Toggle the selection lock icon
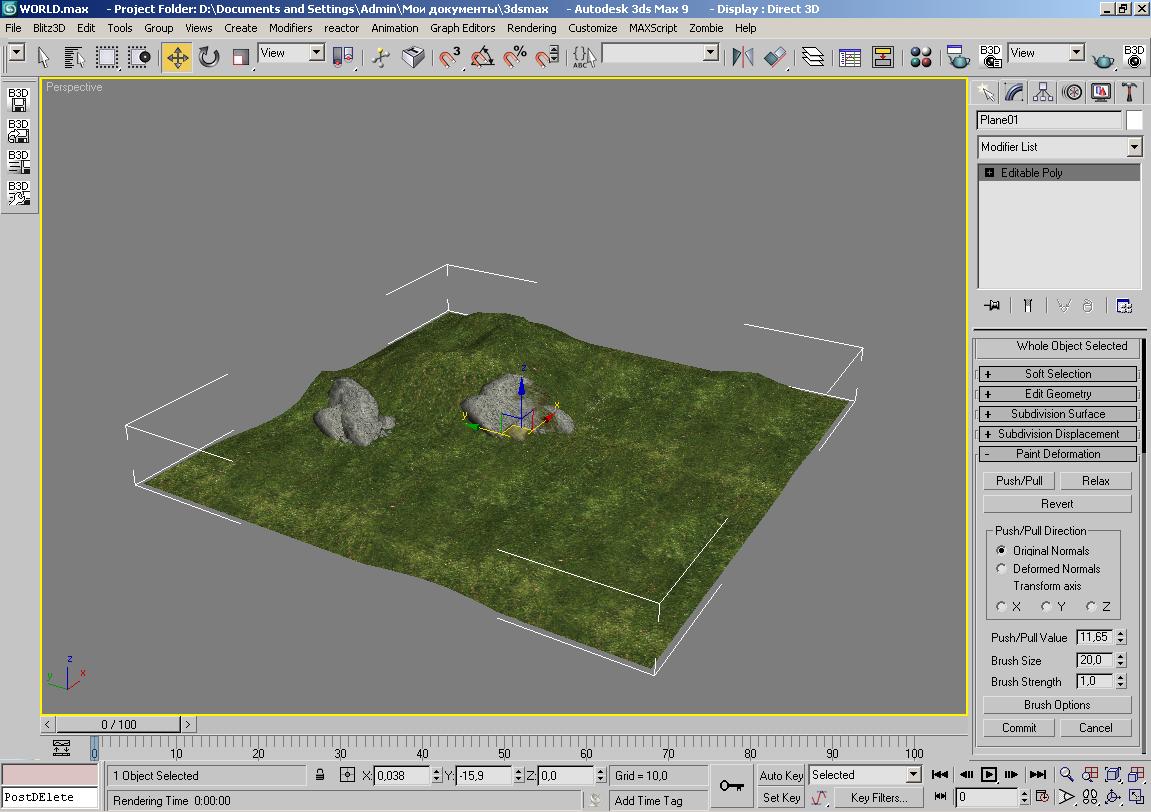 coord(320,775)
